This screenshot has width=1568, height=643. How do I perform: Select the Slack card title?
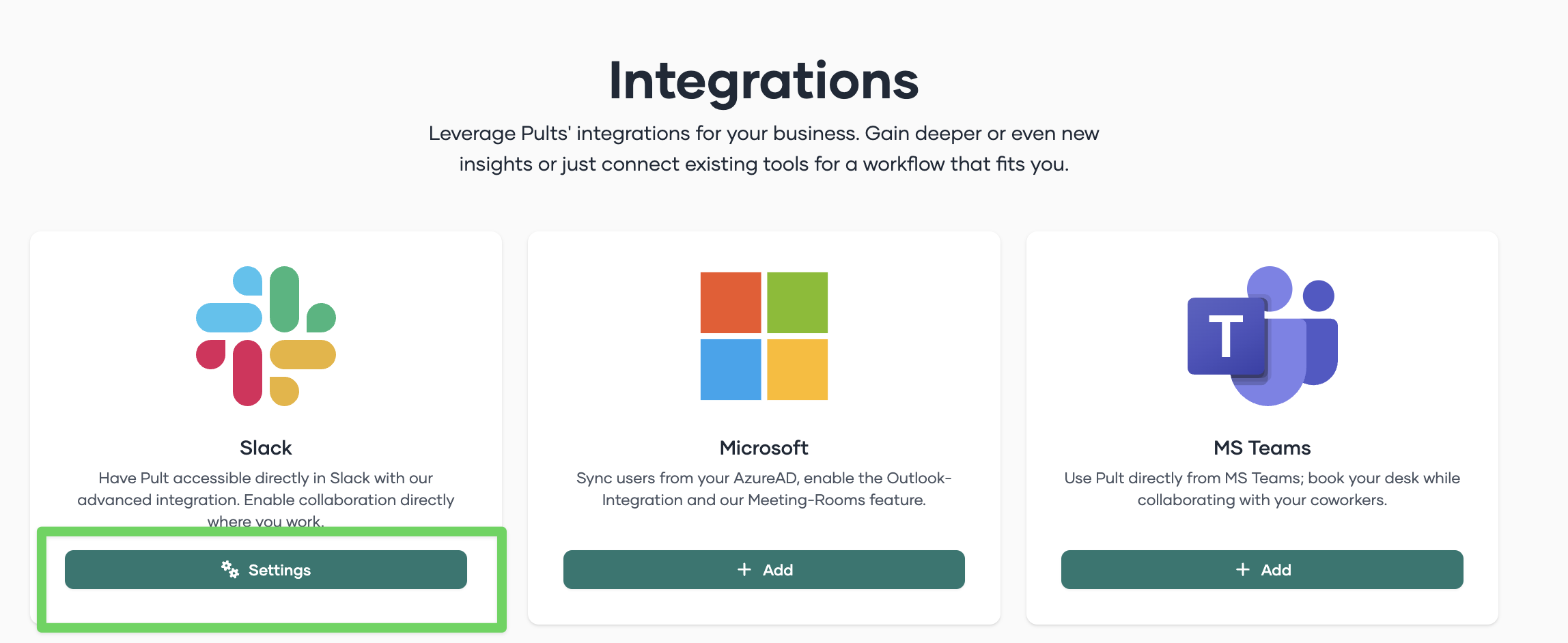[x=266, y=448]
